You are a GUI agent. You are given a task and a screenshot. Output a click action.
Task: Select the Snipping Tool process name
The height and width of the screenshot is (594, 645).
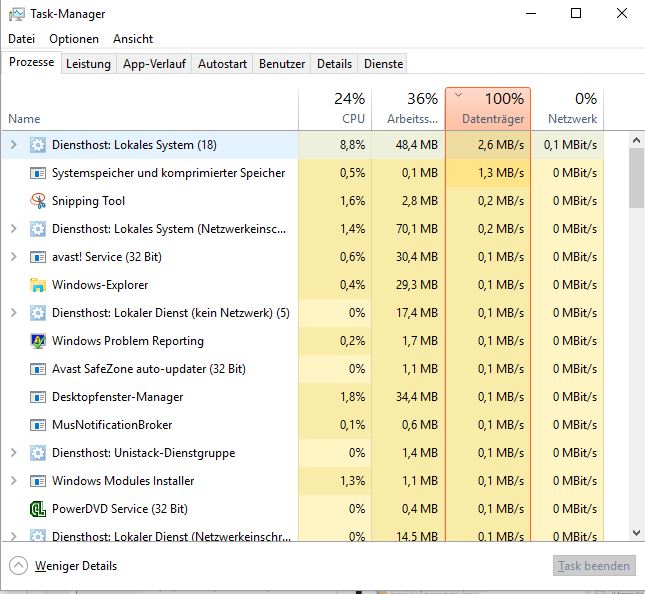pos(88,201)
